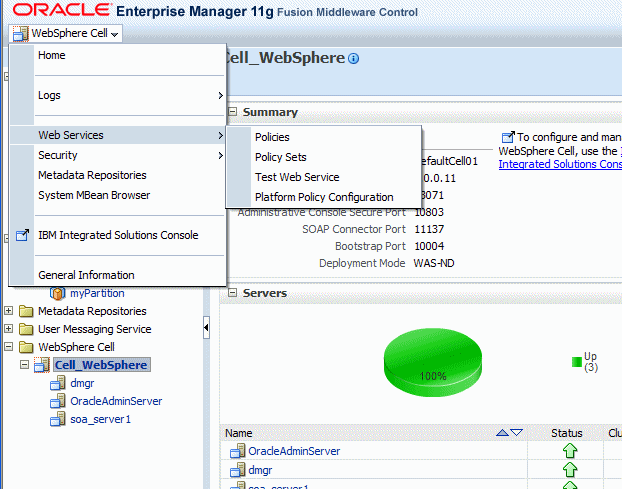Click the up status arrow for dmgr
The width and height of the screenshot is (622, 489).
click(570, 470)
